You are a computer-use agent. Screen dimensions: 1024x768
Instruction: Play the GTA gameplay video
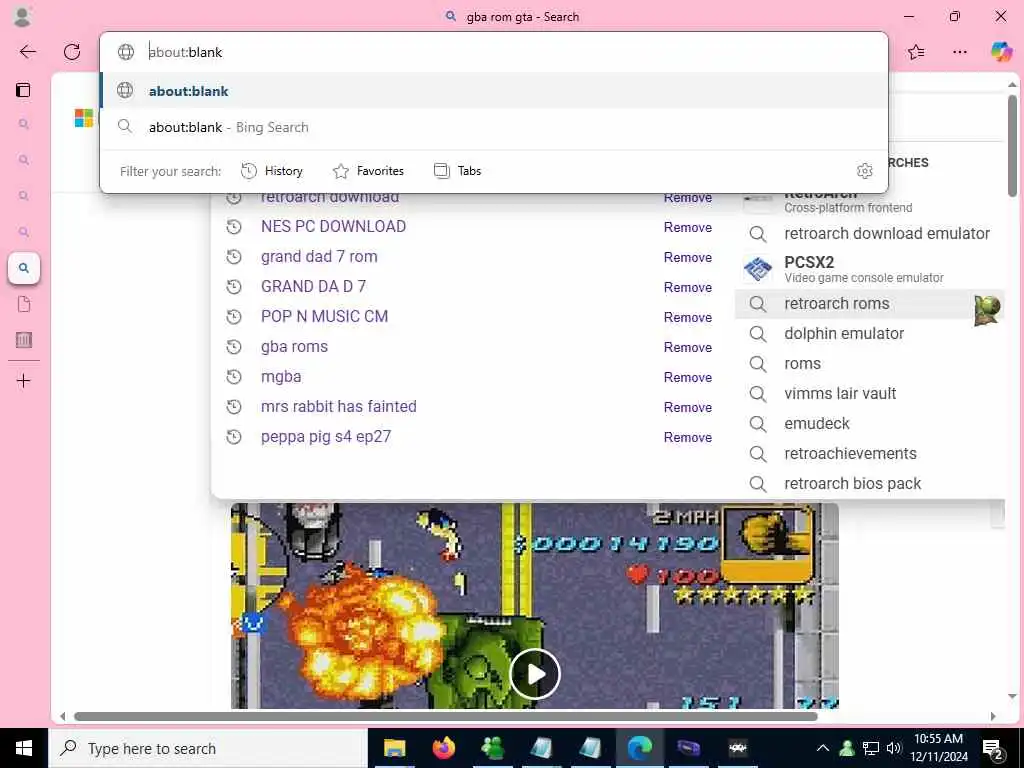pyautogui.click(x=535, y=674)
